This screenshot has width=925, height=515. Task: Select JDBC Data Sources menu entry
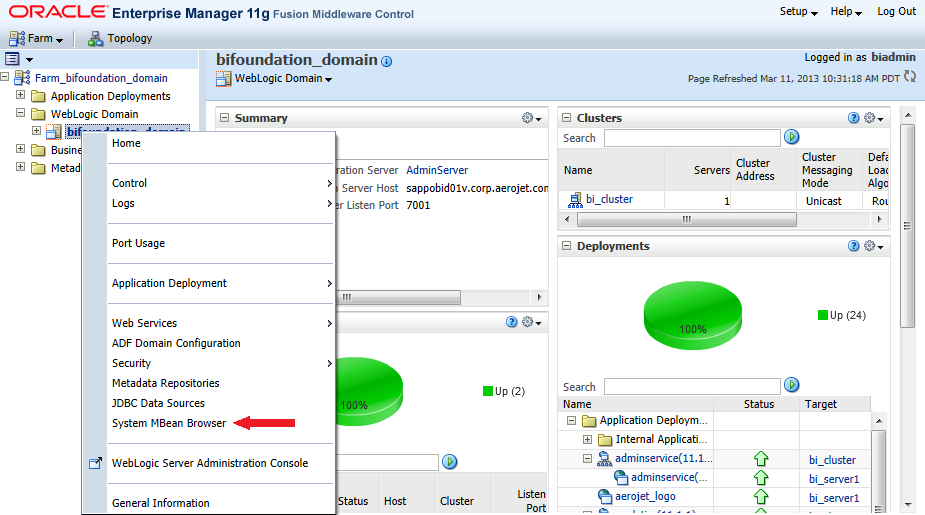point(158,404)
